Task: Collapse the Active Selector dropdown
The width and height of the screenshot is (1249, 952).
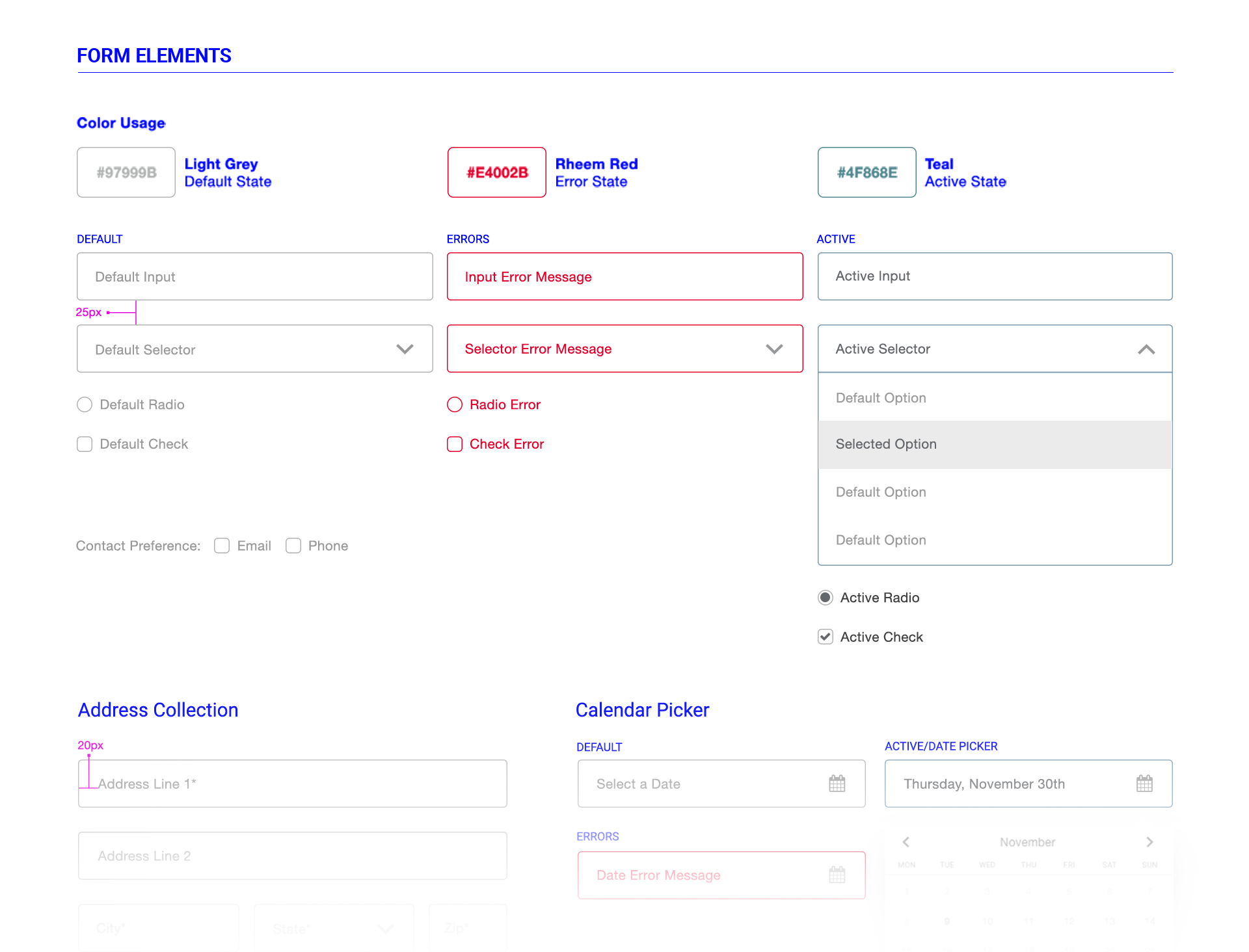Action: (x=1146, y=349)
